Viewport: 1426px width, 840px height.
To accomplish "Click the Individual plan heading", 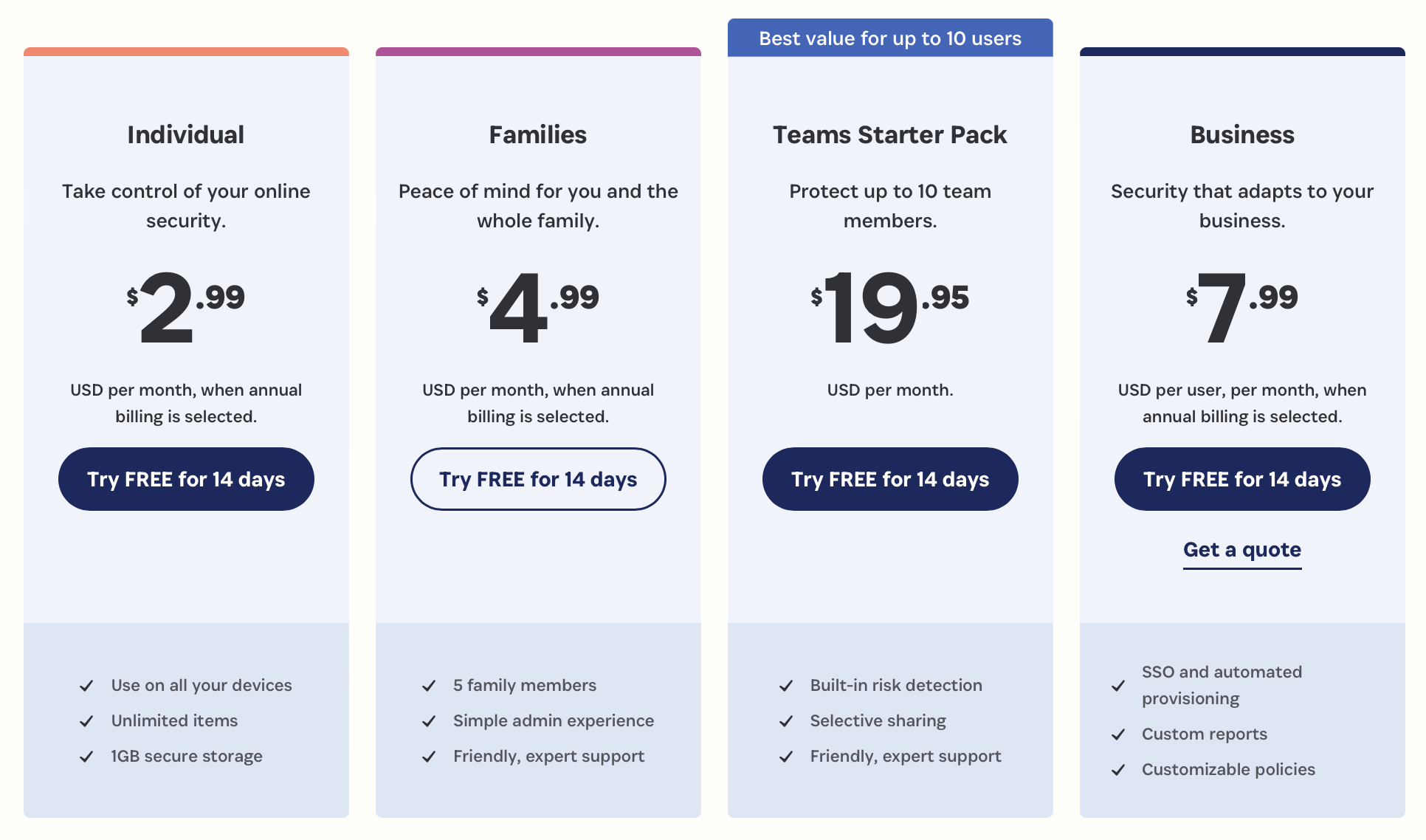I will point(186,135).
